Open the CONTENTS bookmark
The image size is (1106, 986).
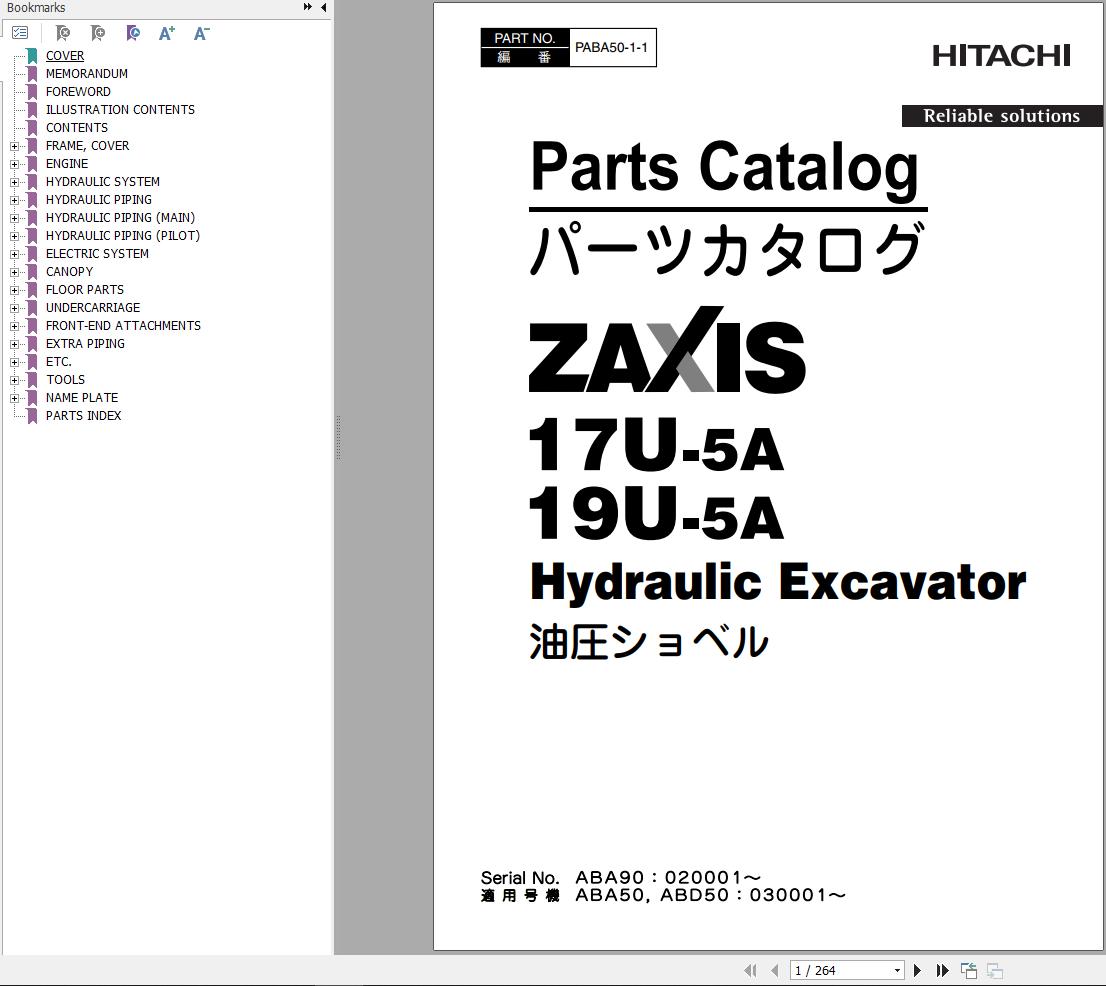(77, 128)
